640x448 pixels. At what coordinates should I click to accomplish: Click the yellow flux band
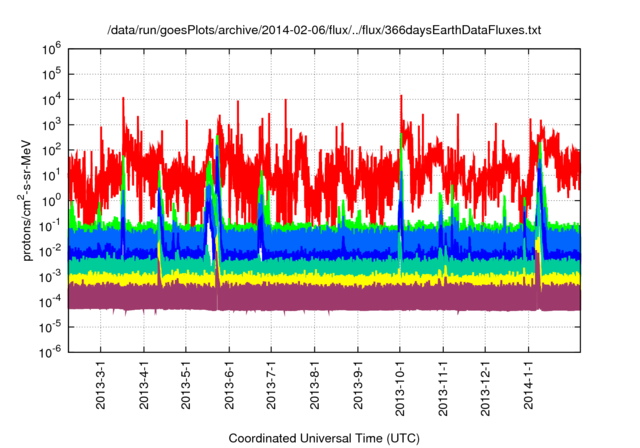pos(300,277)
